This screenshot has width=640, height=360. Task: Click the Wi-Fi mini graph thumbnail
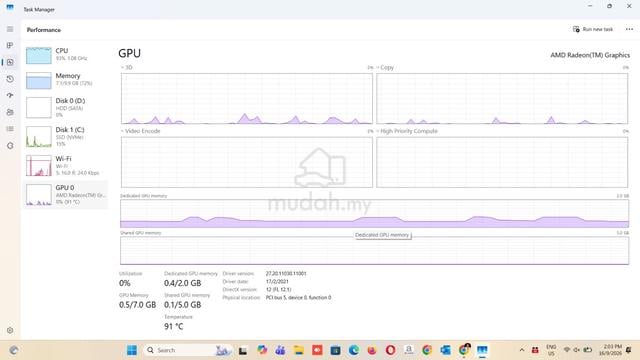[x=39, y=166]
